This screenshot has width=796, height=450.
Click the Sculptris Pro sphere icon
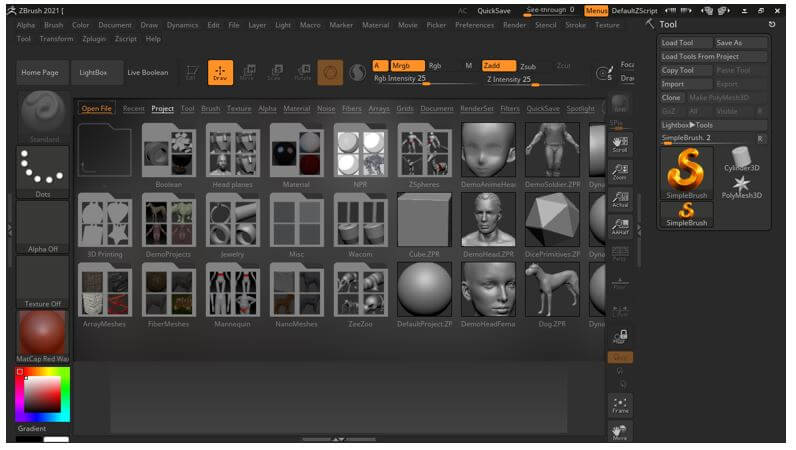click(357, 73)
